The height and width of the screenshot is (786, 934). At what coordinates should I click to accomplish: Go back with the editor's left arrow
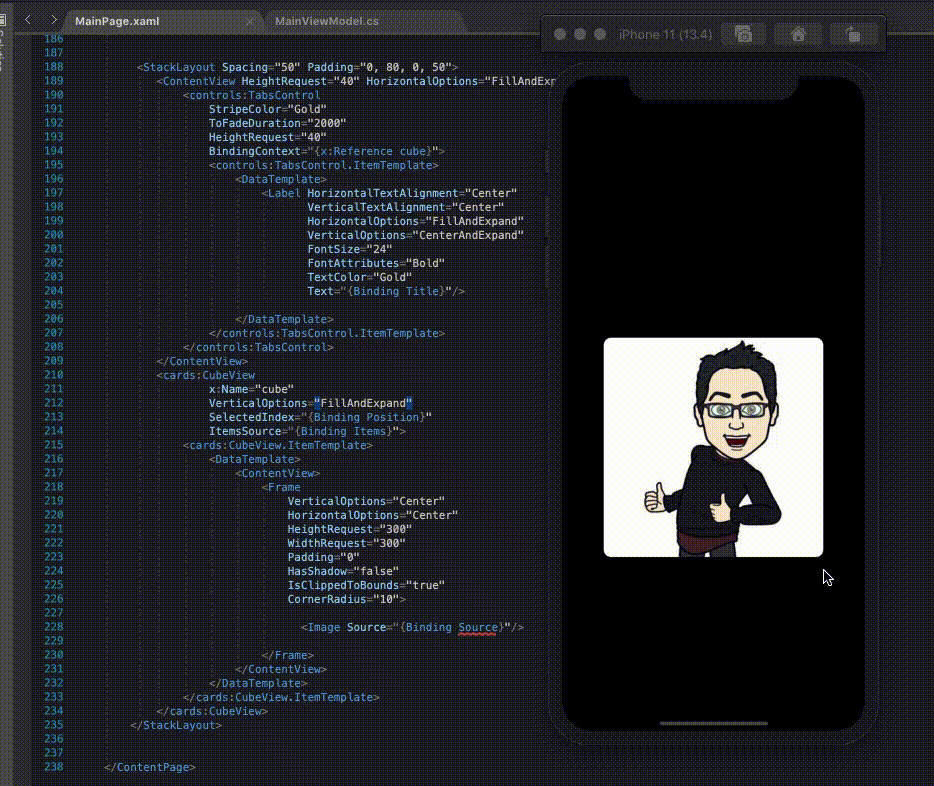(x=27, y=20)
